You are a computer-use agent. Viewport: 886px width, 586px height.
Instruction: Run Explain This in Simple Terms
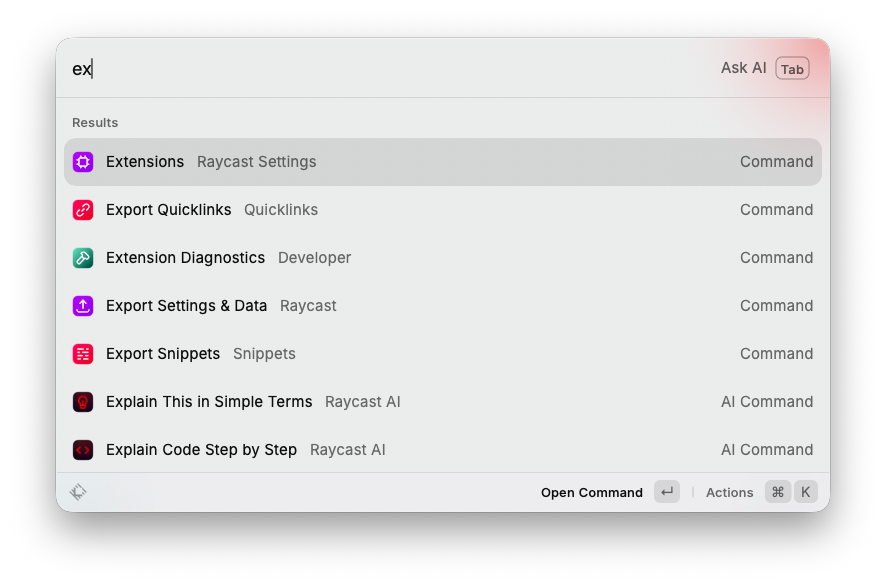pos(443,402)
